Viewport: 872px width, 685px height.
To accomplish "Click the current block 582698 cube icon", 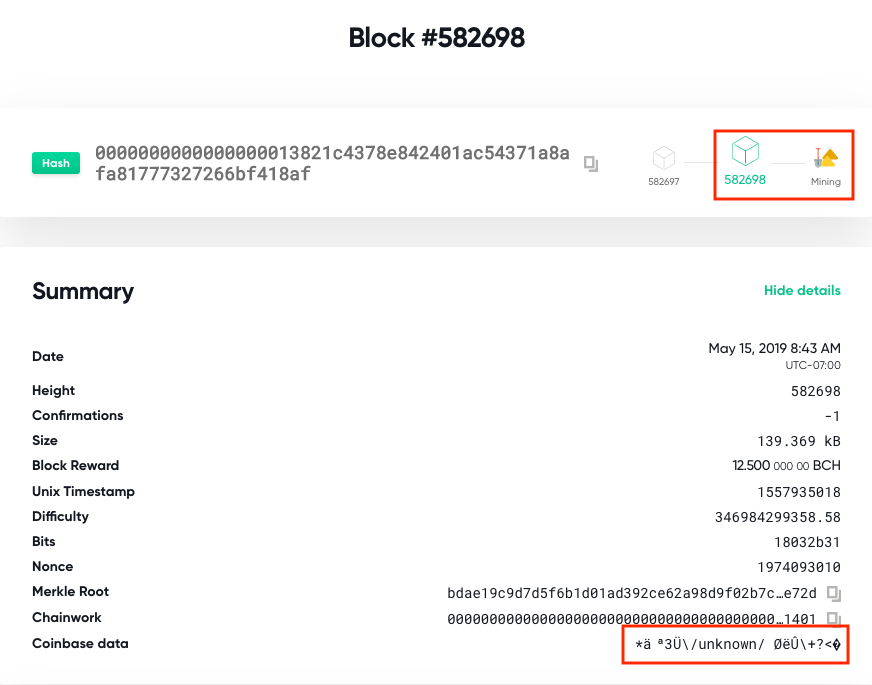I will [745, 152].
